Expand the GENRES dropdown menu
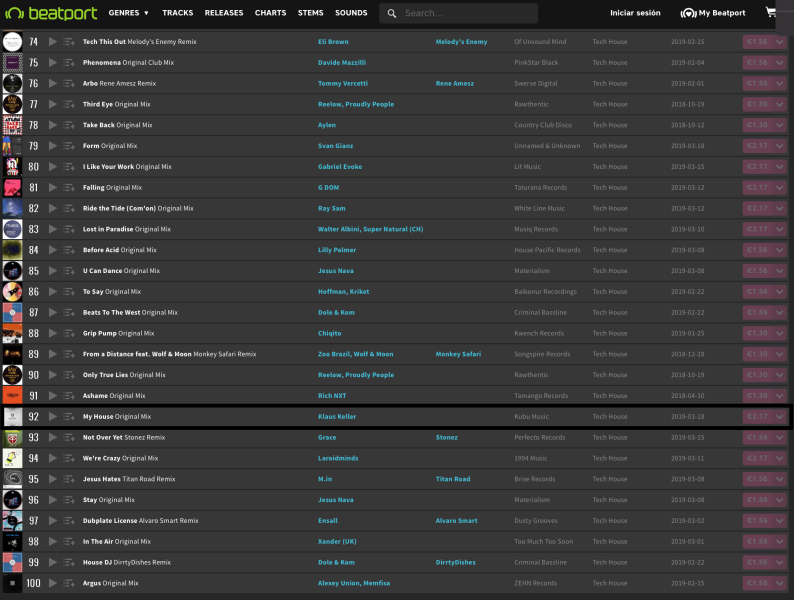794x600 pixels. click(128, 13)
